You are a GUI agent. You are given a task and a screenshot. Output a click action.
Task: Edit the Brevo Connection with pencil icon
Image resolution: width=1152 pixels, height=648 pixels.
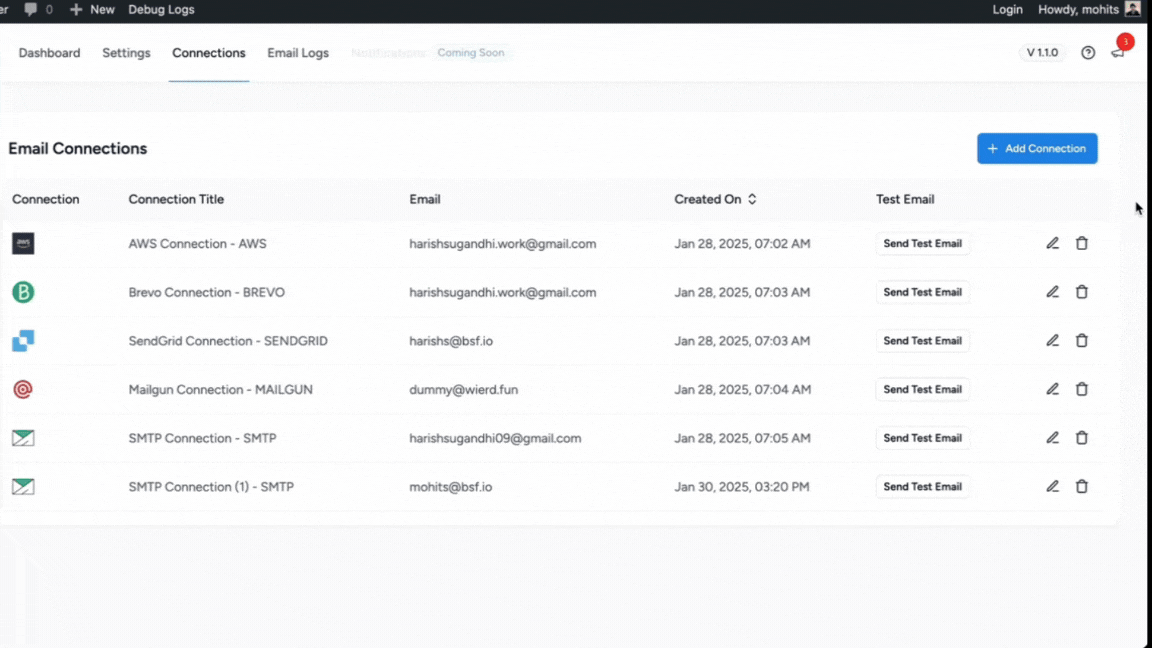(1052, 292)
